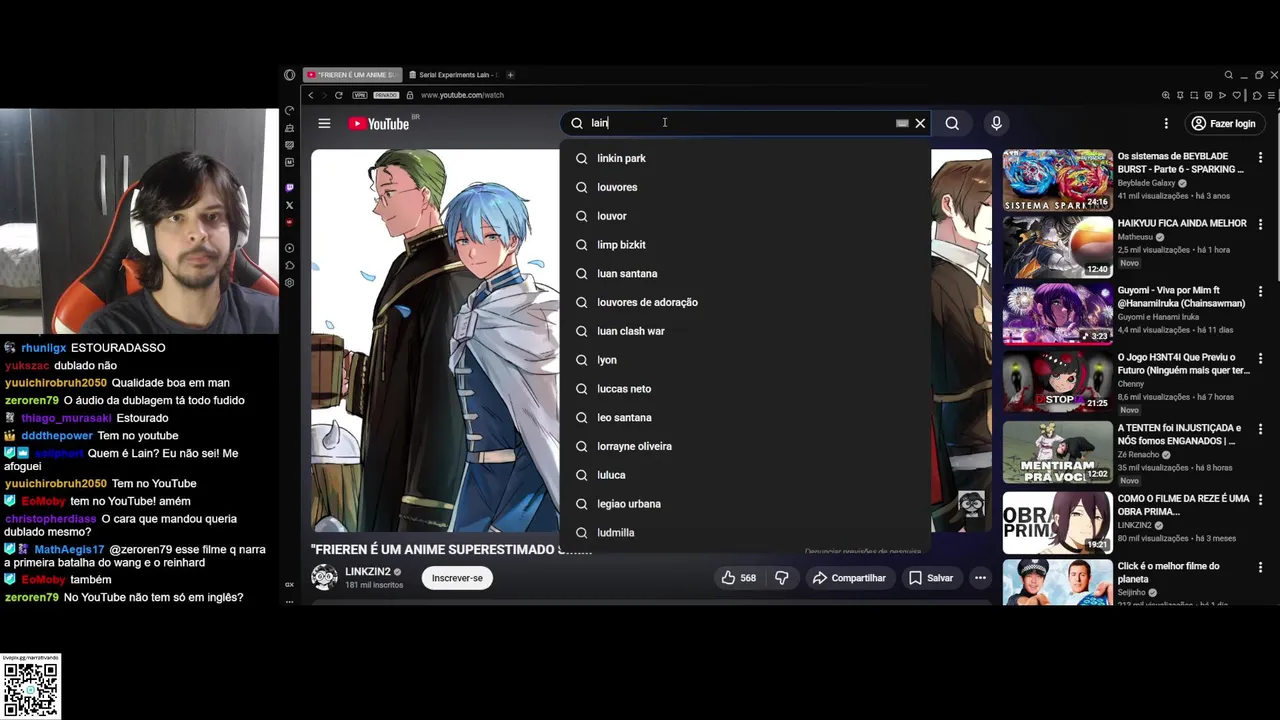Switch to the 'FRIEREN É UM ANIME' browser tab
The height and width of the screenshot is (720, 1280).
pyautogui.click(x=352, y=75)
